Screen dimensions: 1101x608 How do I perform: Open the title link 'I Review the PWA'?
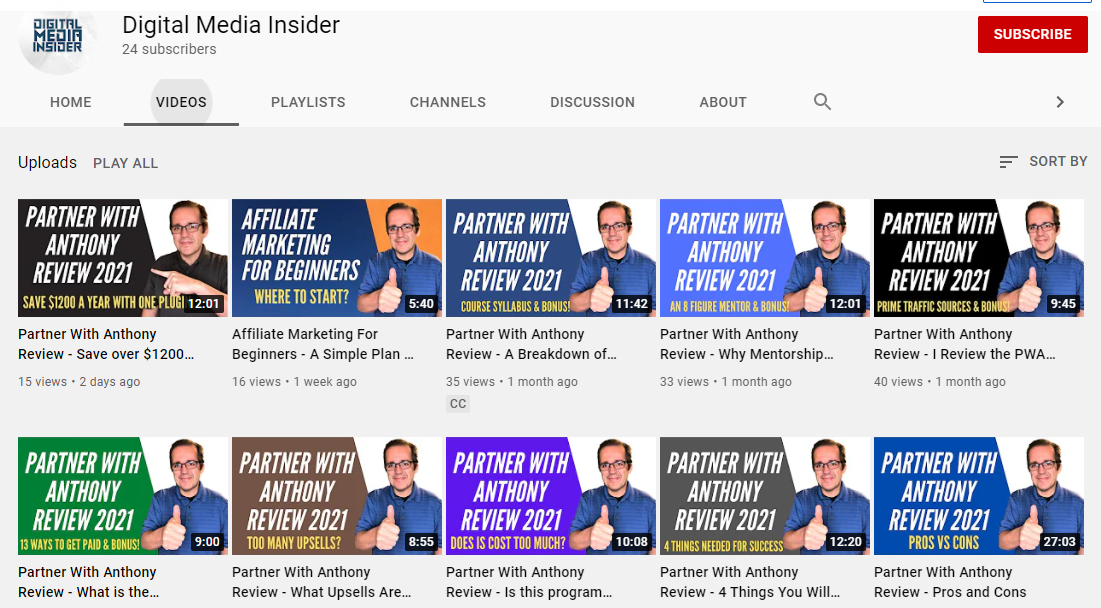point(965,344)
